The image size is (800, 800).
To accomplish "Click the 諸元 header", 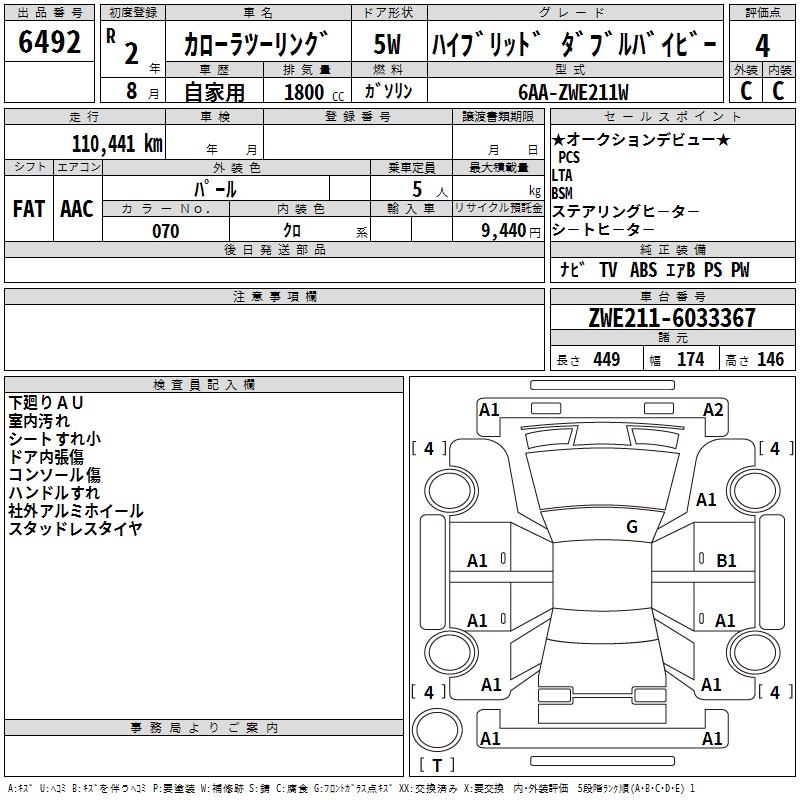I will coord(672,337).
